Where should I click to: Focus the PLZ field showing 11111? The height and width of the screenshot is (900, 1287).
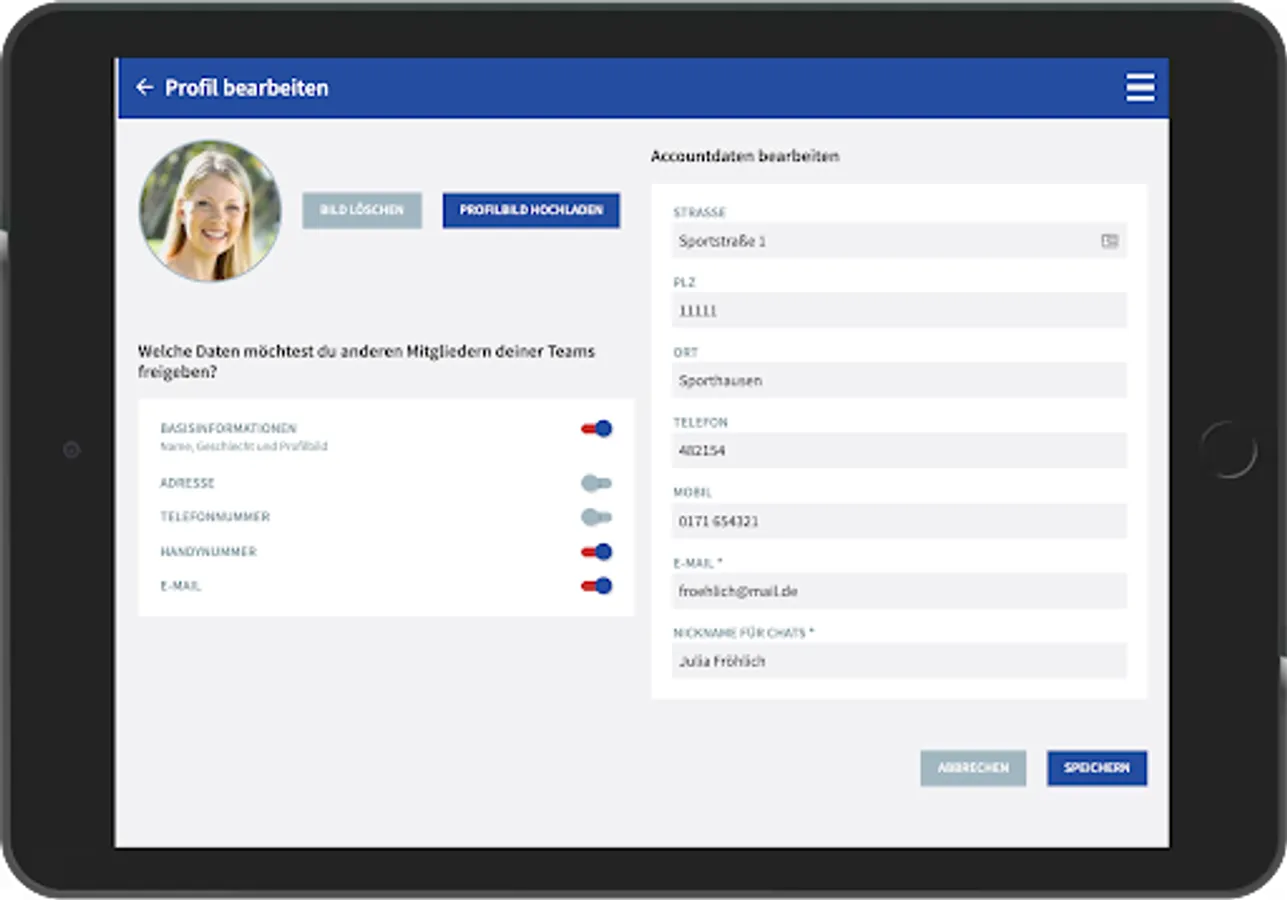tap(899, 311)
